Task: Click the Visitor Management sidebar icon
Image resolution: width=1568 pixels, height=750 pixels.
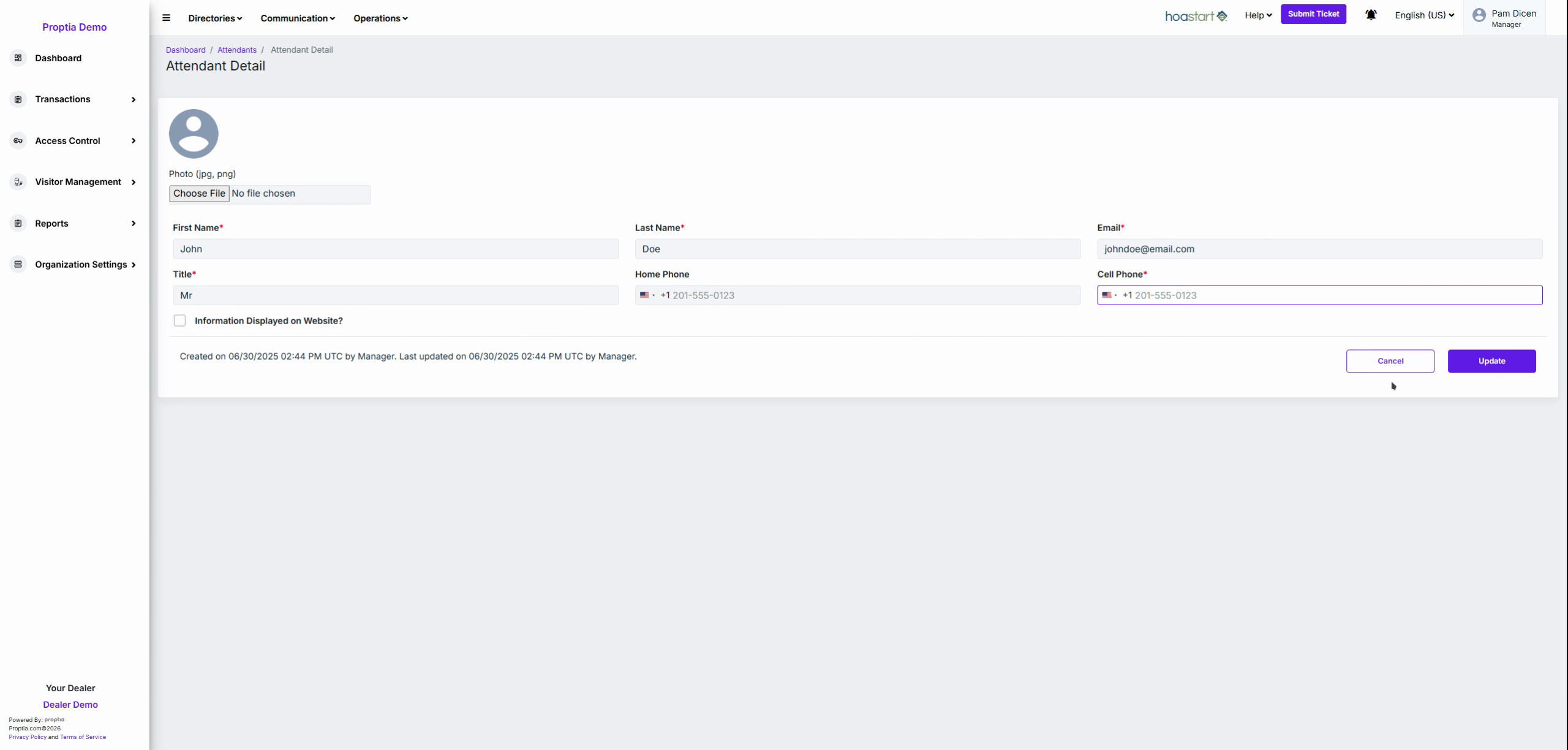Action: point(18,182)
